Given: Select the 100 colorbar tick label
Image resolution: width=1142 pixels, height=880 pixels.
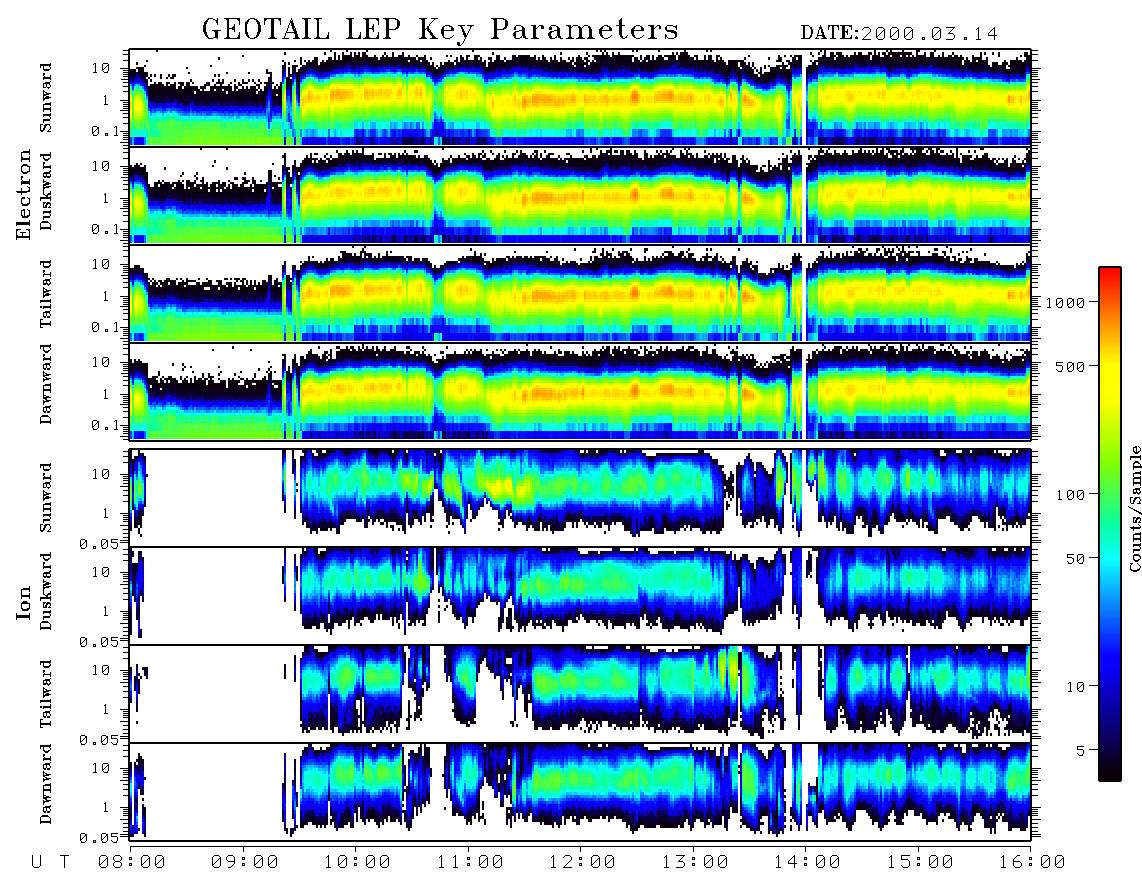Looking at the screenshot, I should coord(1071,495).
